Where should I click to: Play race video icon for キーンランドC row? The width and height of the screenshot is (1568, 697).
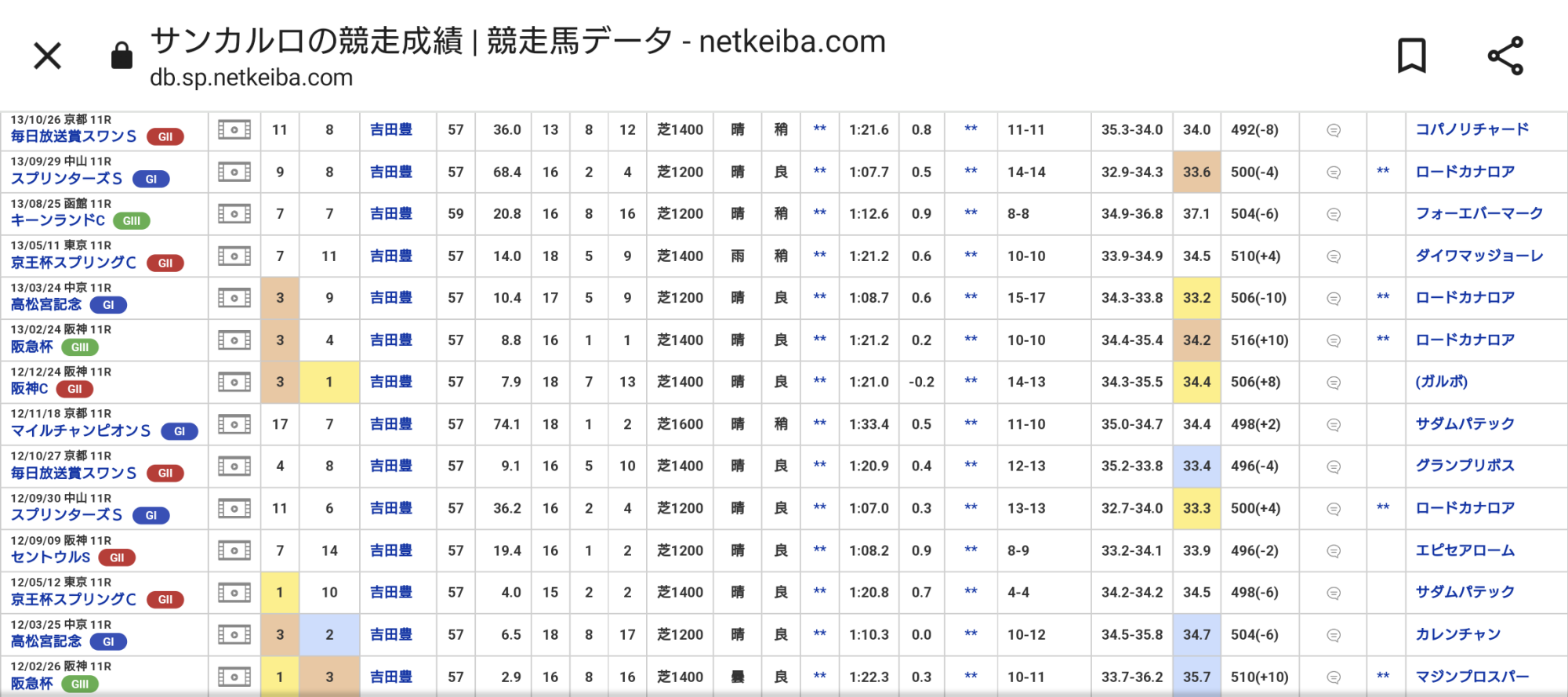pos(234,214)
